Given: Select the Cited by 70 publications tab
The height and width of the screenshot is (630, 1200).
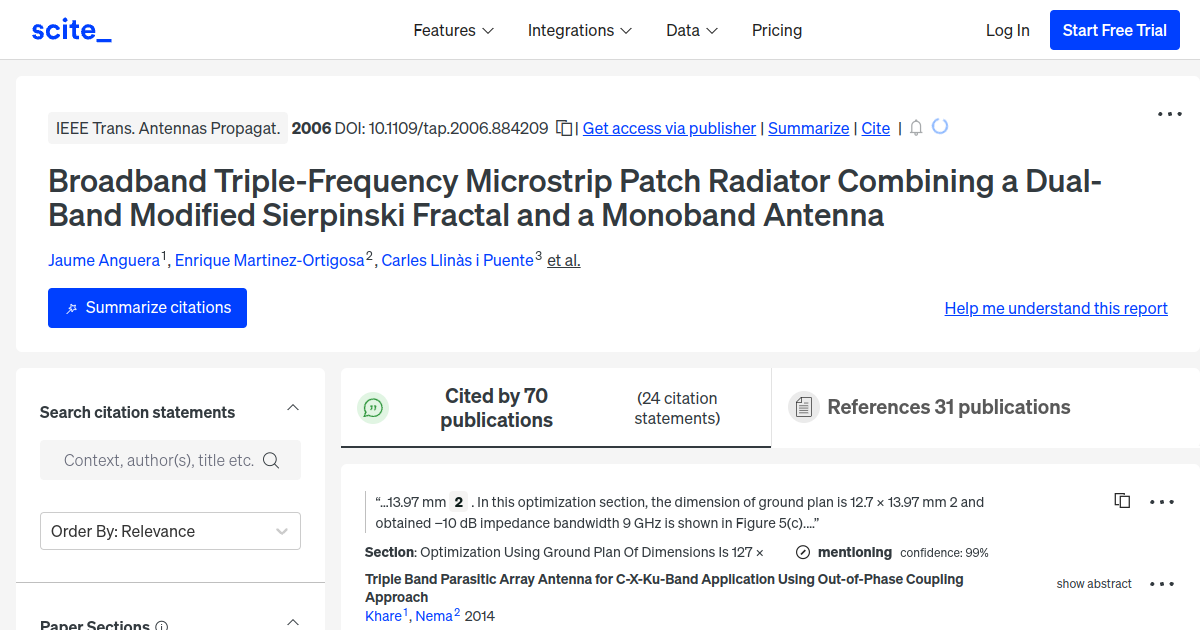Looking at the screenshot, I should point(496,408).
